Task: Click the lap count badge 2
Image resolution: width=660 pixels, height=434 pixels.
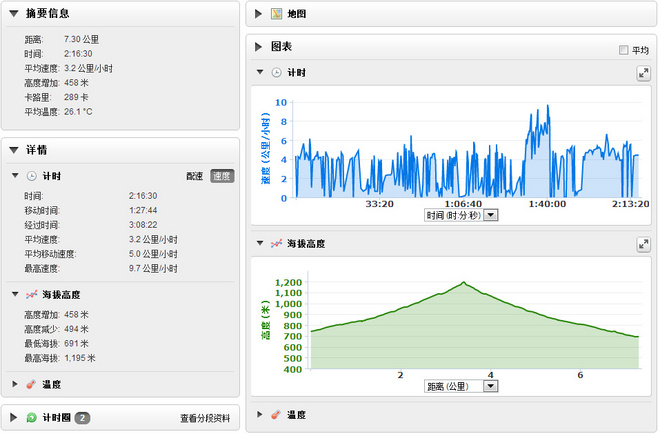Action: point(83,418)
